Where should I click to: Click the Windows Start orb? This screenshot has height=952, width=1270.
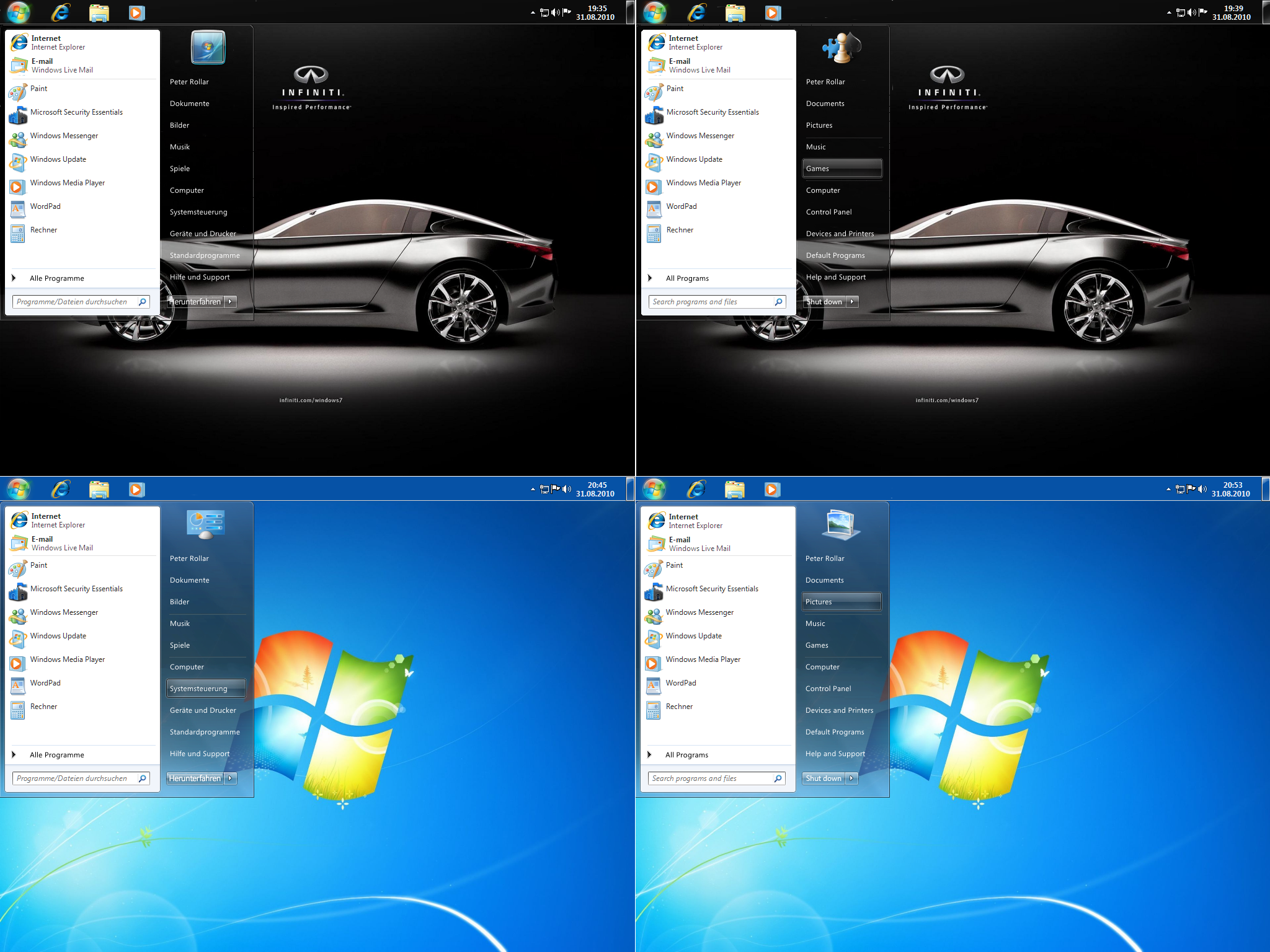pos(19,12)
